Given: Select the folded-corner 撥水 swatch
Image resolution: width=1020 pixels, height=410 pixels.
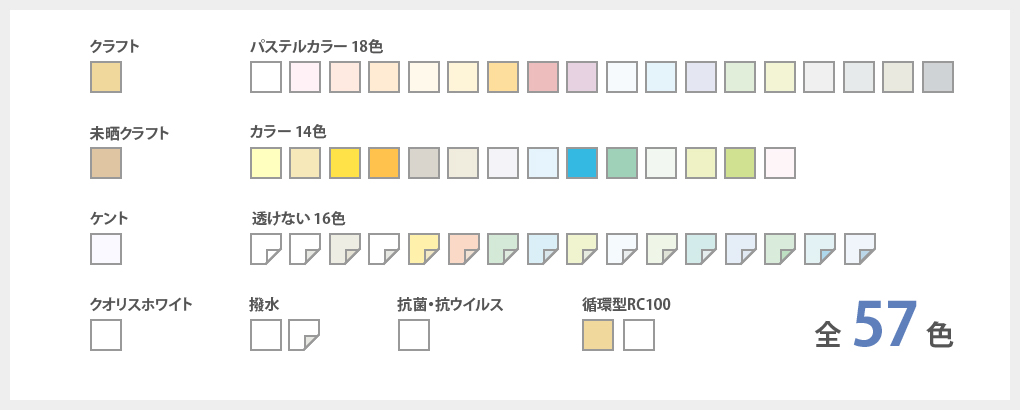Looking at the screenshot, I should 304,335.
